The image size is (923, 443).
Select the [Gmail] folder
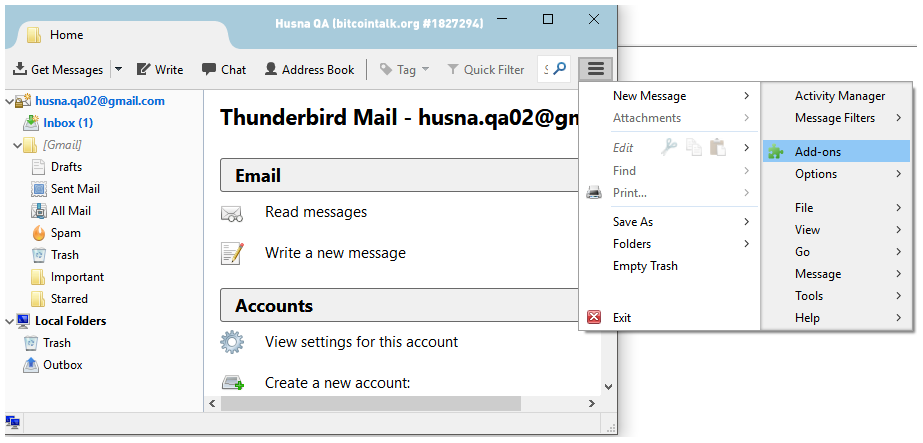point(62,145)
